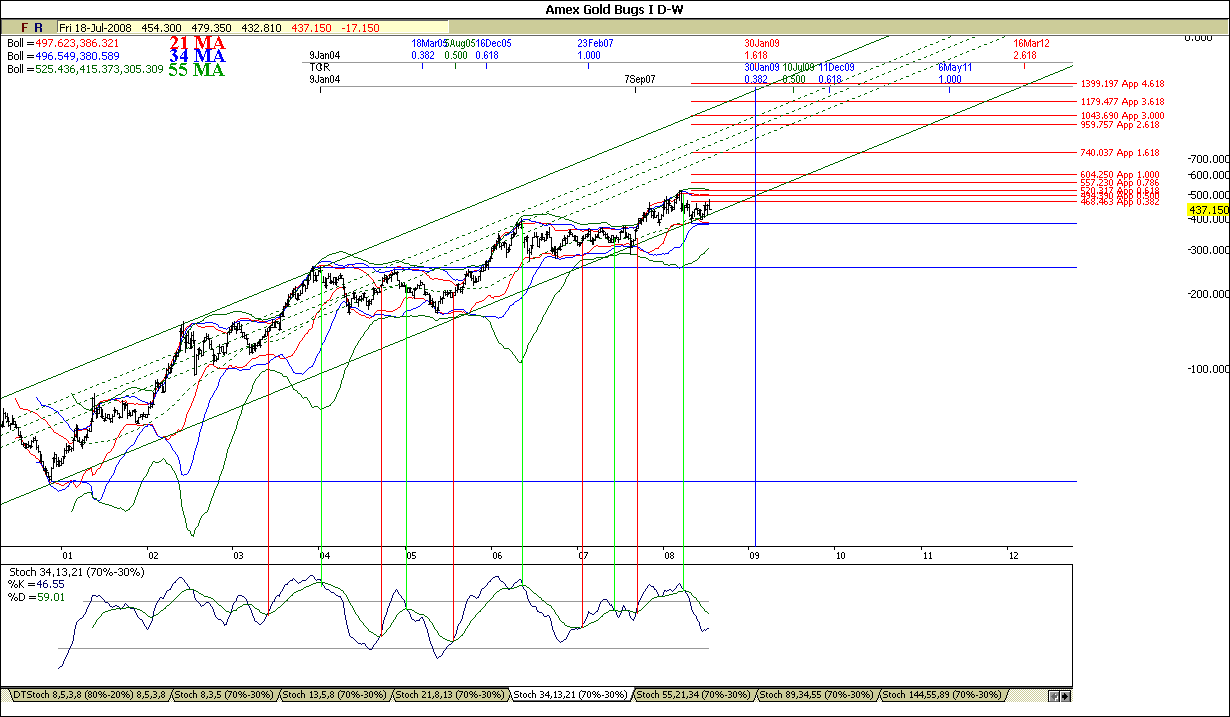Click the %D =59.01 stochastic readout
Screen dimensions: 1230x717
36,597
